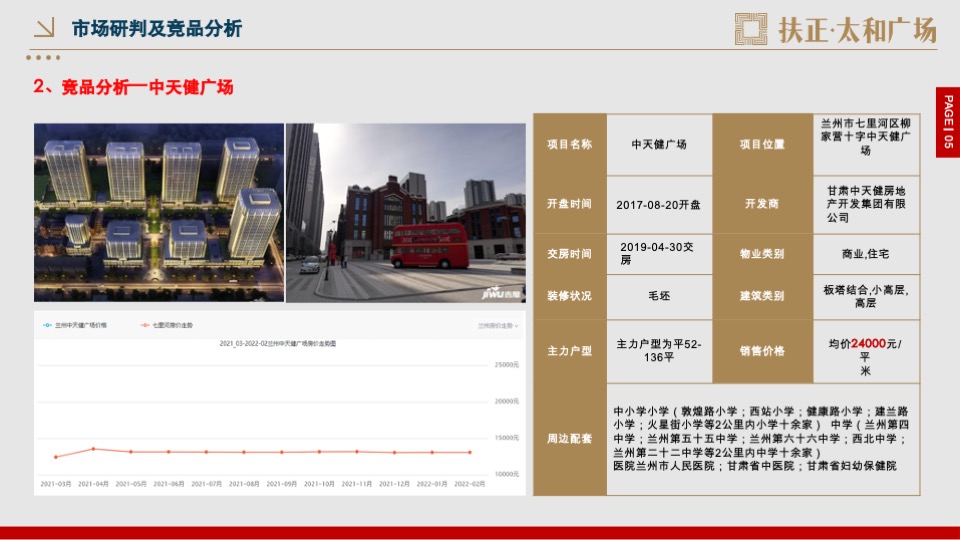Screen dimensions: 960x540
Task: Click the 2022-02月 data point on the line
Action: (x=470, y=452)
